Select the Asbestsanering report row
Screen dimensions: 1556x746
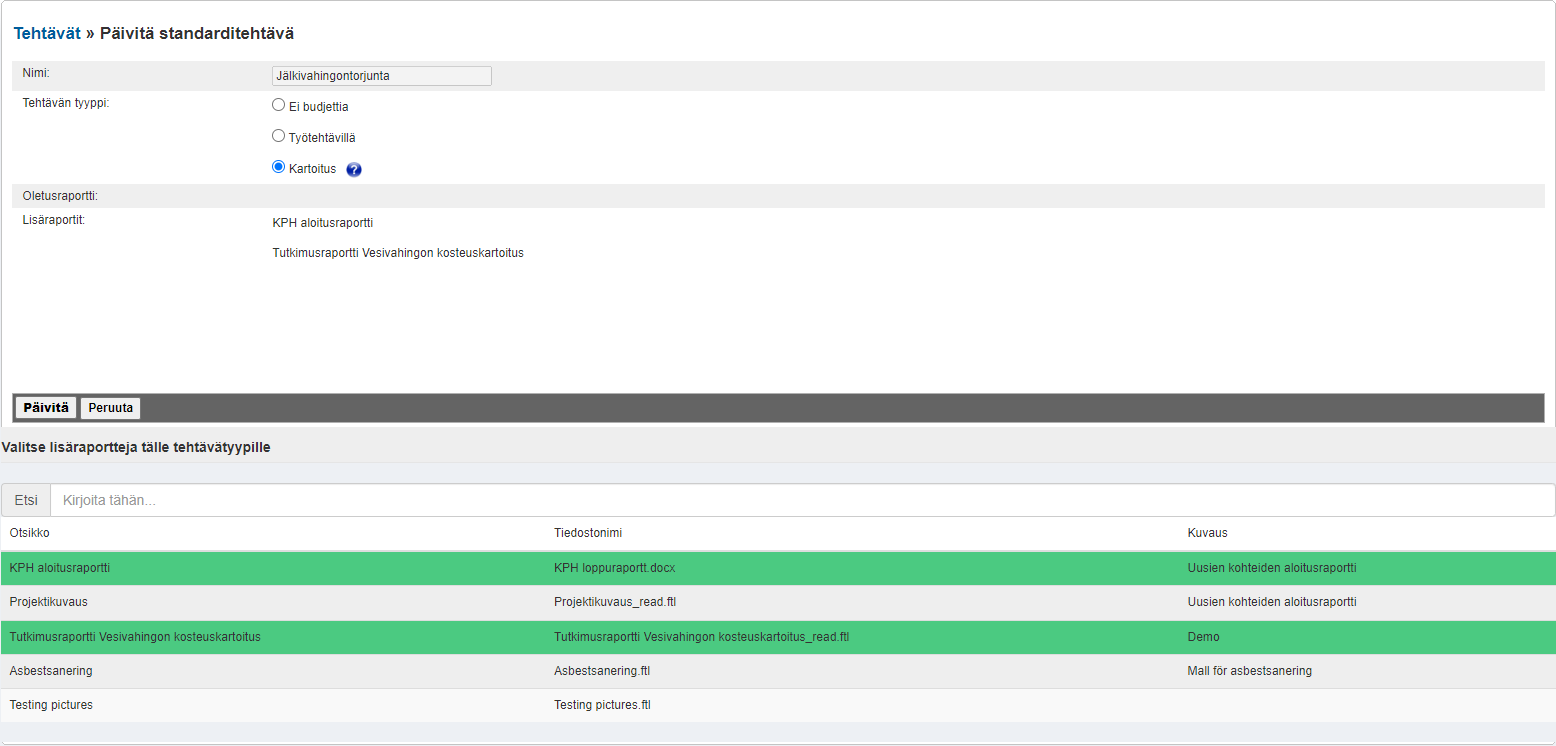[51, 671]
